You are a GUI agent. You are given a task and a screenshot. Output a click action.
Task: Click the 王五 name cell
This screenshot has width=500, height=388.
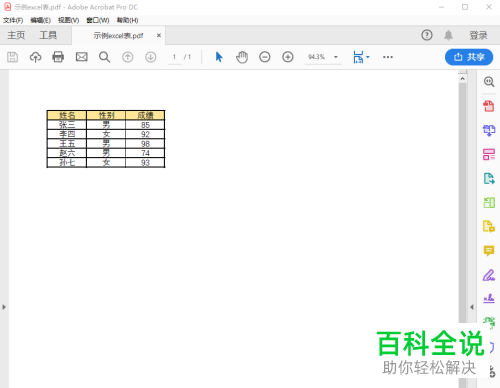[x=67, y=144]
